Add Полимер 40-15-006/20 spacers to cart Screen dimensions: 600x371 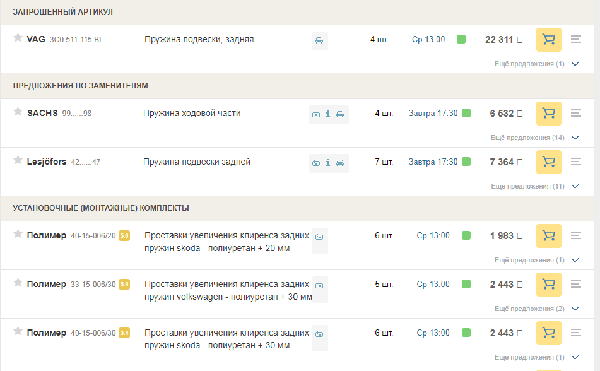pos(549,236)
